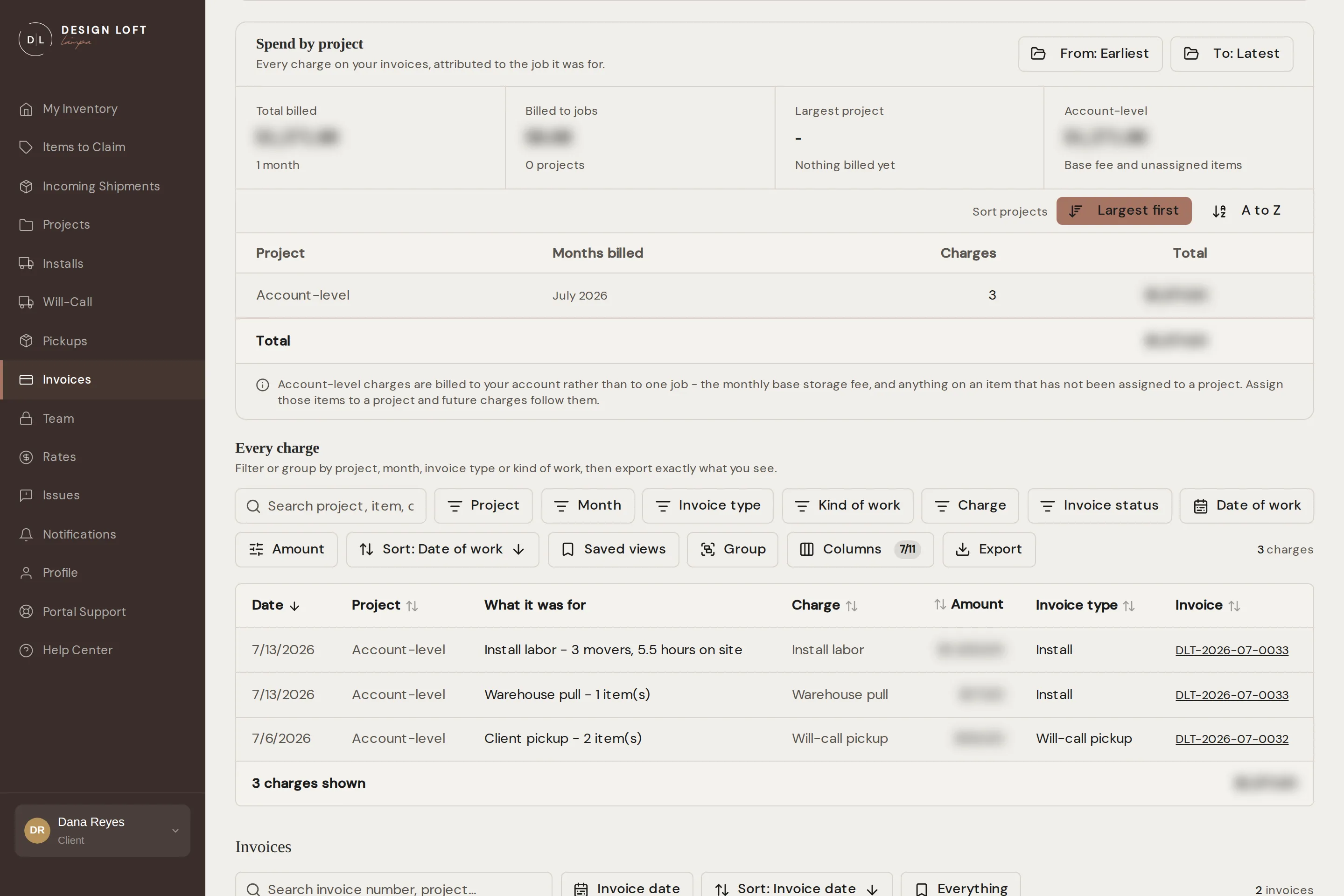This screenshot has height=896, width=1344.
Task: Open the Invoice type filter dropdown
Action: pyautogui.click(x=707, y=506)
